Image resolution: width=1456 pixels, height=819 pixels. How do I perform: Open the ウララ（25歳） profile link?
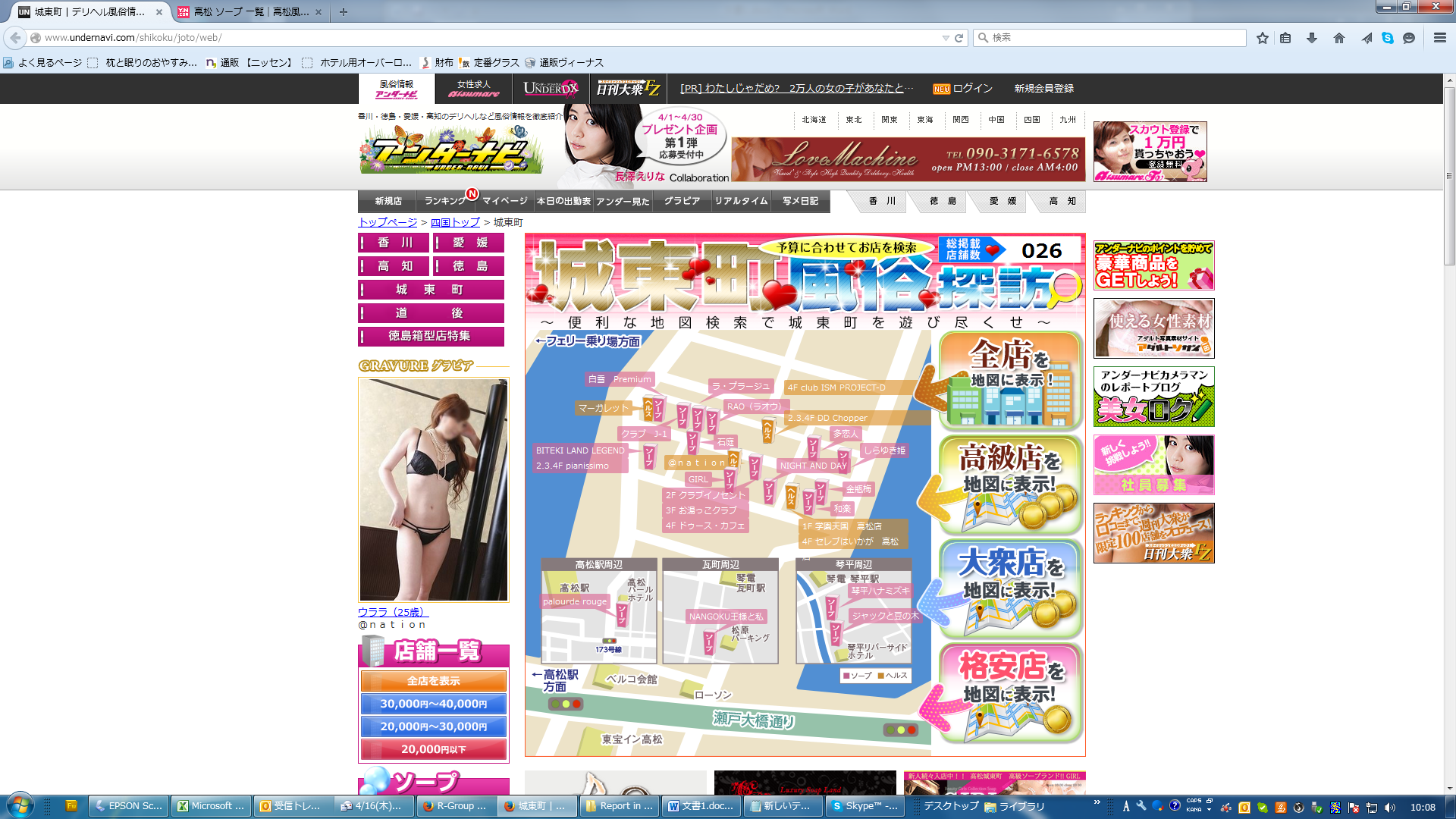tap(393, 612)
